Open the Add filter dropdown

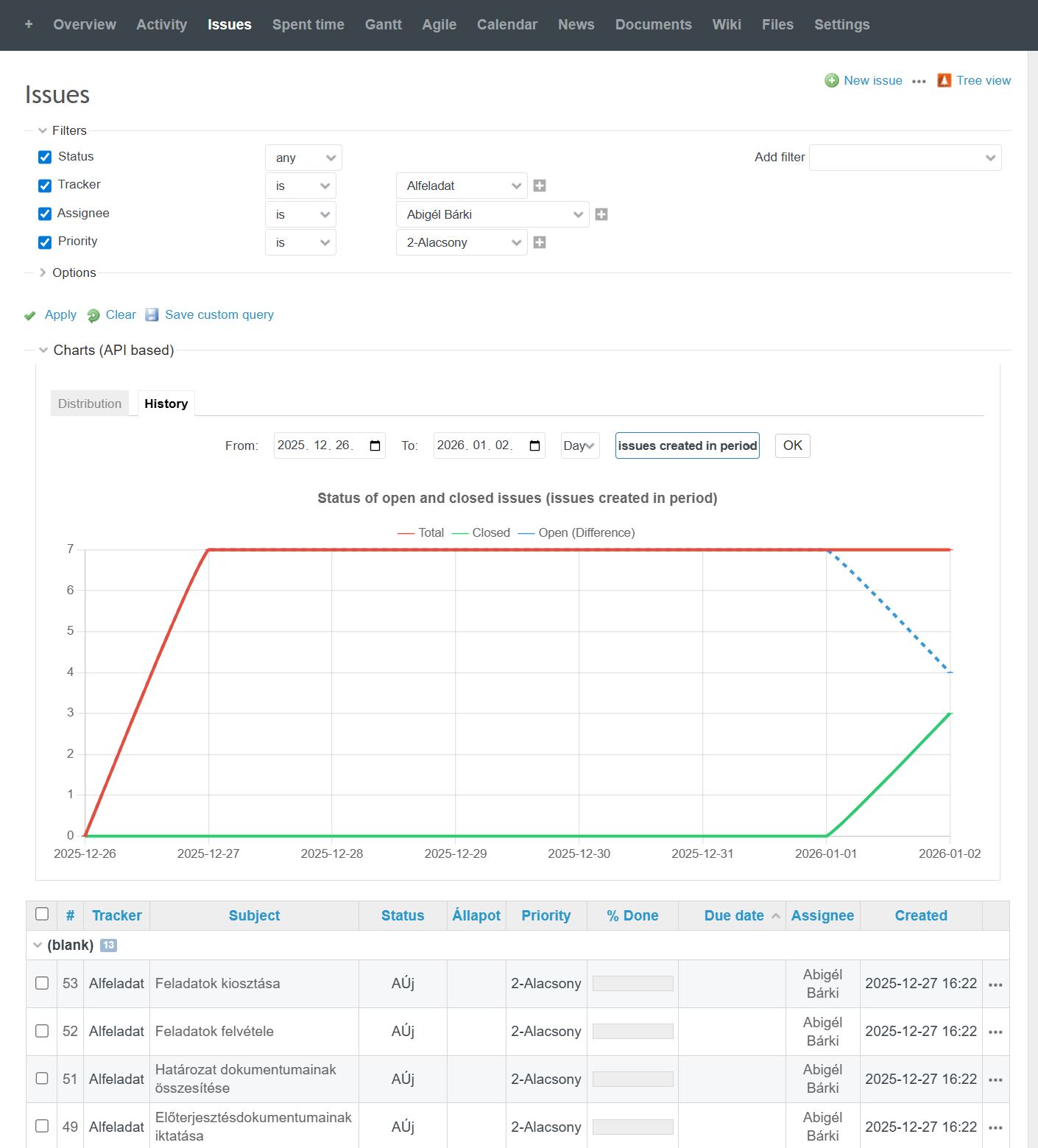905,158
